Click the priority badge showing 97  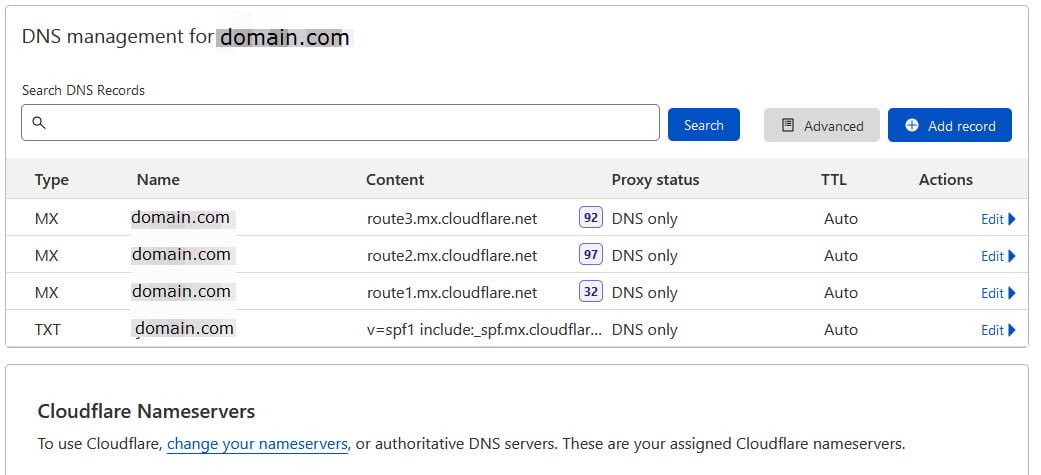click(590, 255)
